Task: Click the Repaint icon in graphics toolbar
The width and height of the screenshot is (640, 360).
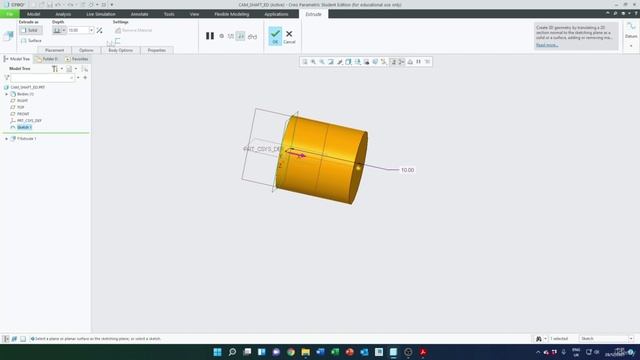Action: pyautogui.click(x=331, y=62)
